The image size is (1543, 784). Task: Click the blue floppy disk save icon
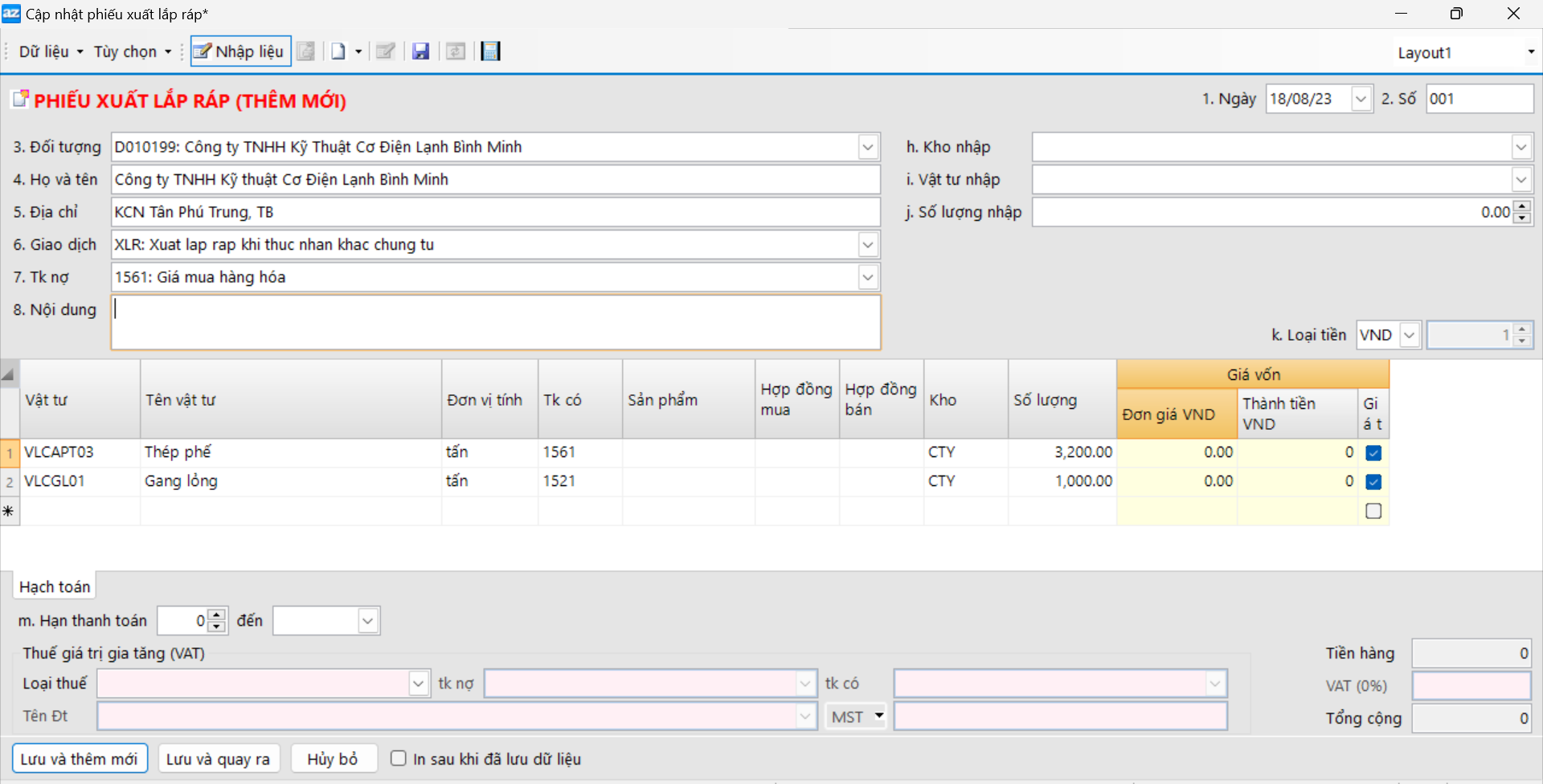(420, 51)
